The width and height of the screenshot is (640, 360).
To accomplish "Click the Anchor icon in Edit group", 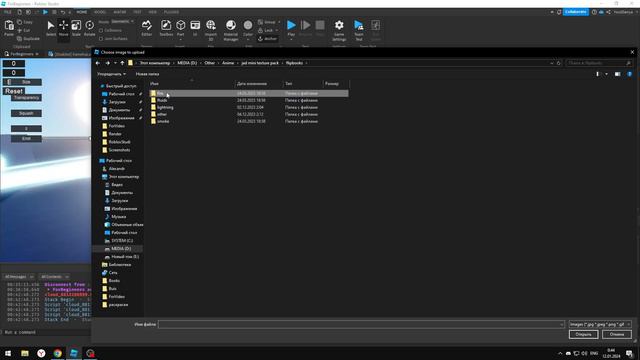I will point(260,39).
